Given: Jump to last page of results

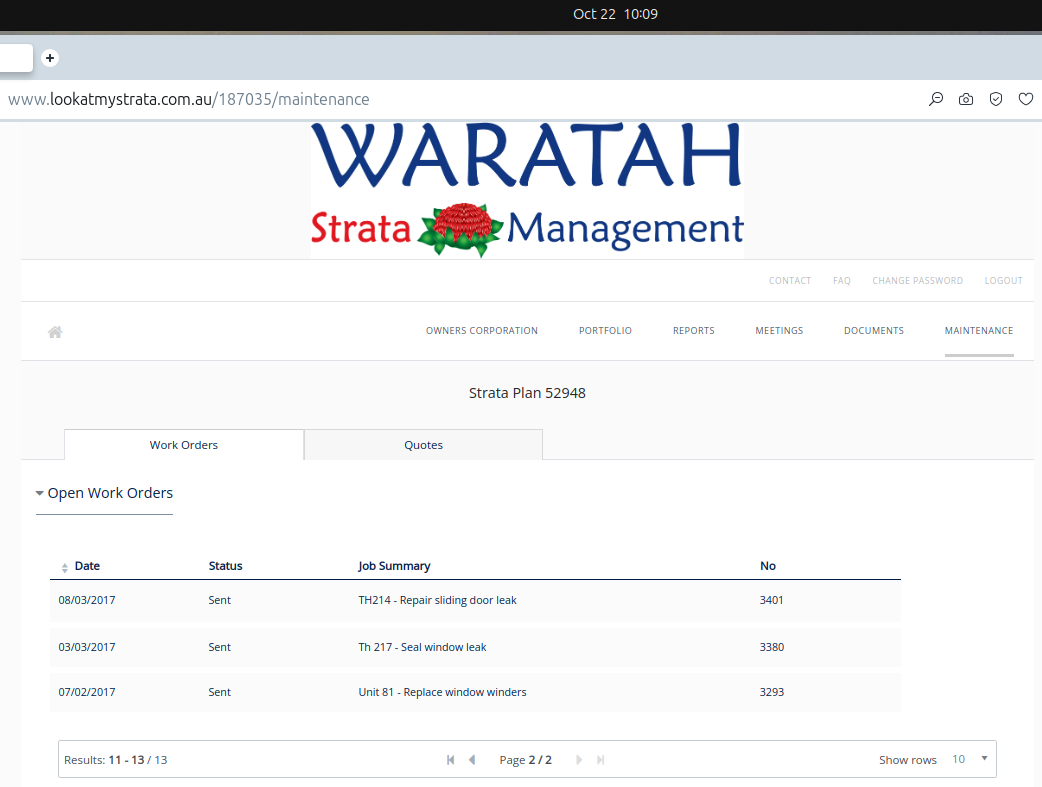Looking at the screenshot, I should coord(601,760).
